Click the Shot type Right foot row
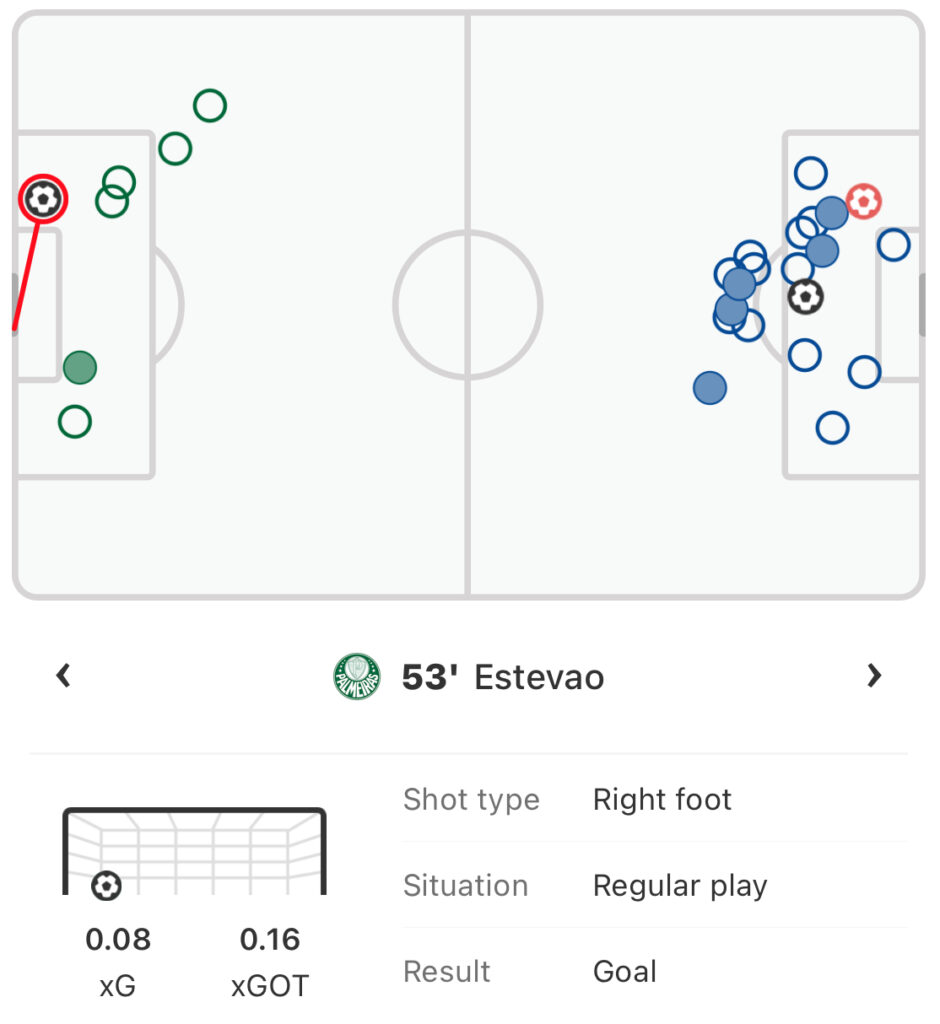The height and width of the screenshot is (1024, 940). coord(655,799)
